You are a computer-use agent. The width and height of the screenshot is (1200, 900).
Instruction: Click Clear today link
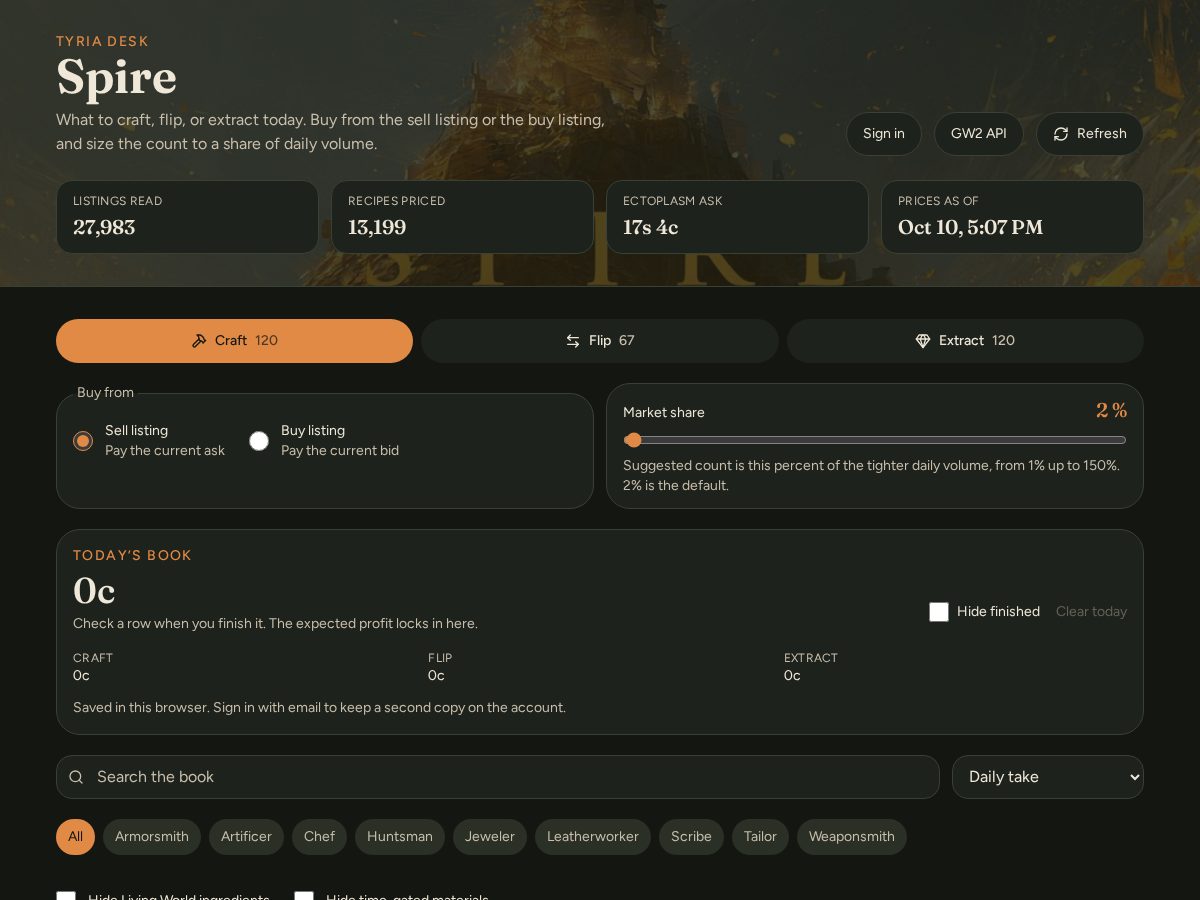(1091, 612)
